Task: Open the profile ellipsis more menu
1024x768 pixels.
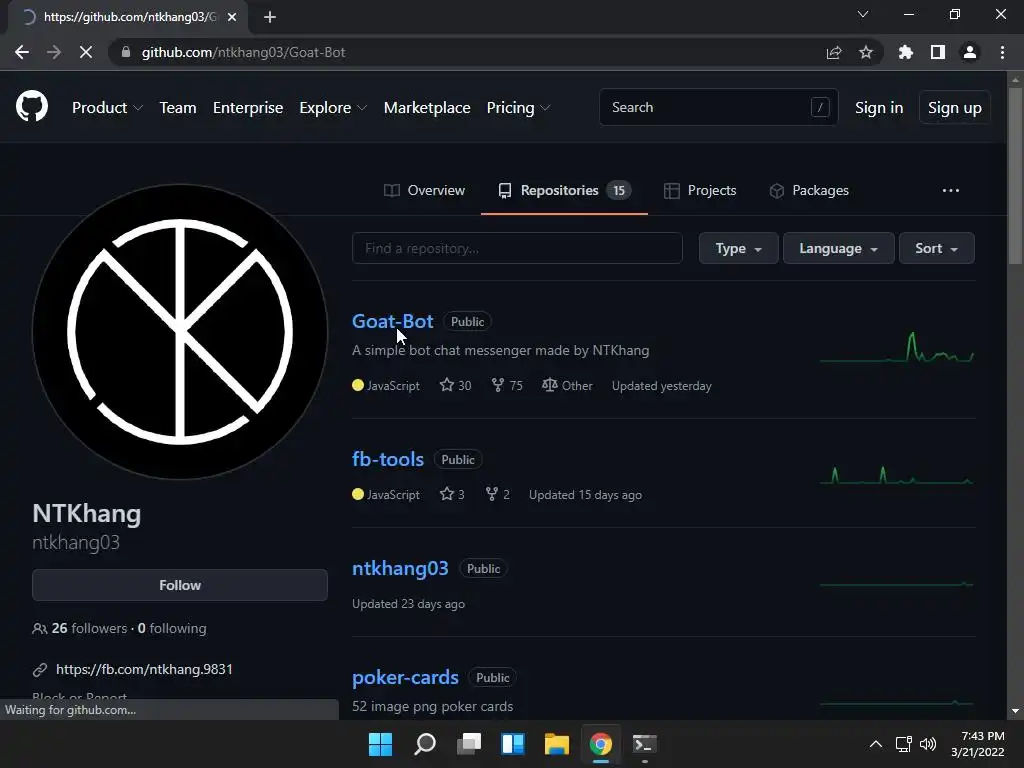Action: [951, 190]
